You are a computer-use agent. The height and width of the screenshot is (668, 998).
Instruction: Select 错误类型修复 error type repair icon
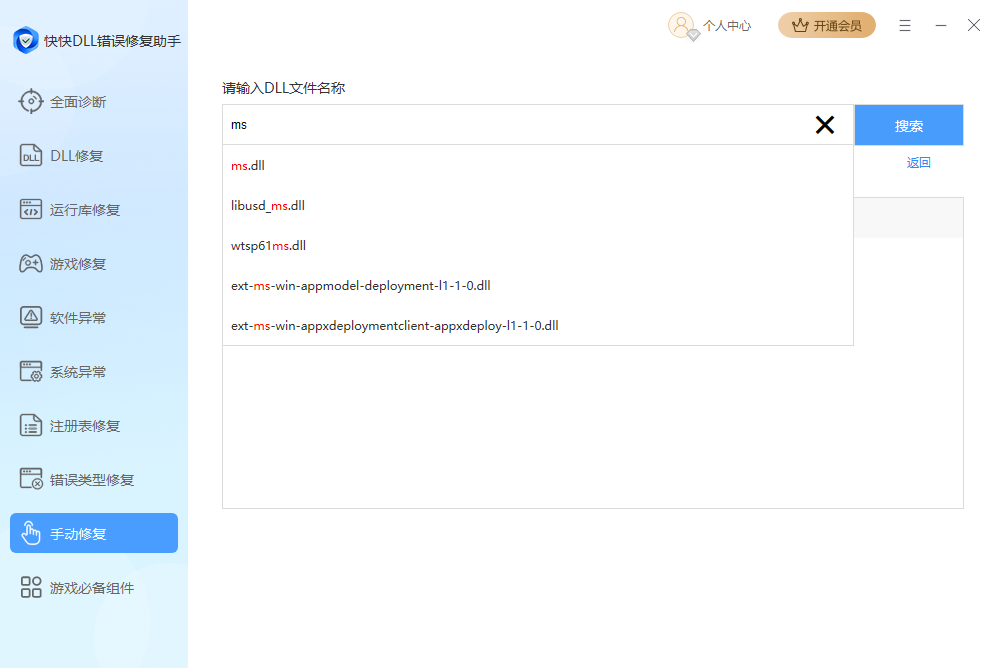[31, 480]
